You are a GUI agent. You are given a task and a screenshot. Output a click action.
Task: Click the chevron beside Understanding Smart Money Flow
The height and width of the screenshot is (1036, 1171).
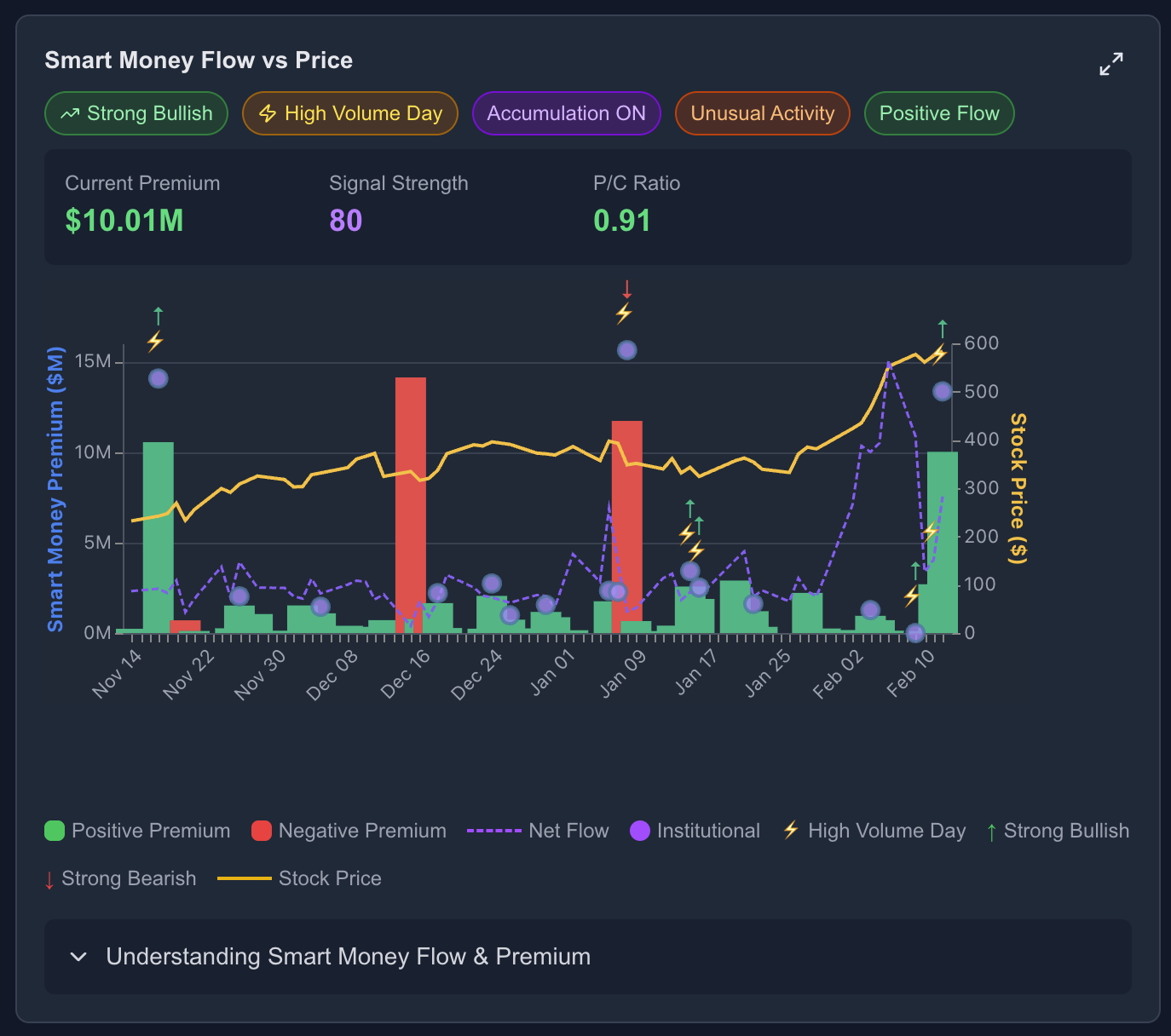(x=78, y=957)
